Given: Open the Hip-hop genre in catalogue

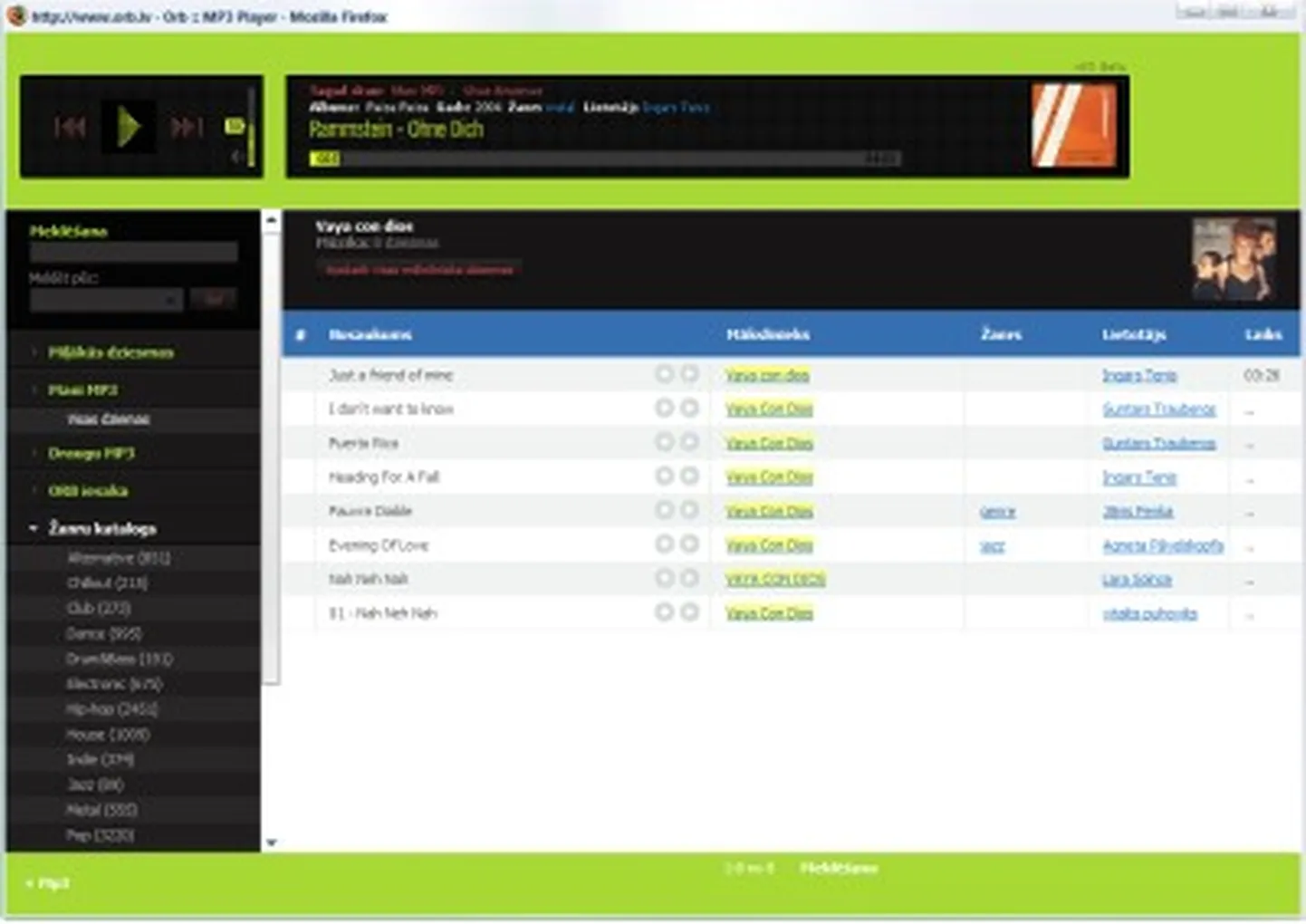Looking at the screenshot, I should point(111,709).
